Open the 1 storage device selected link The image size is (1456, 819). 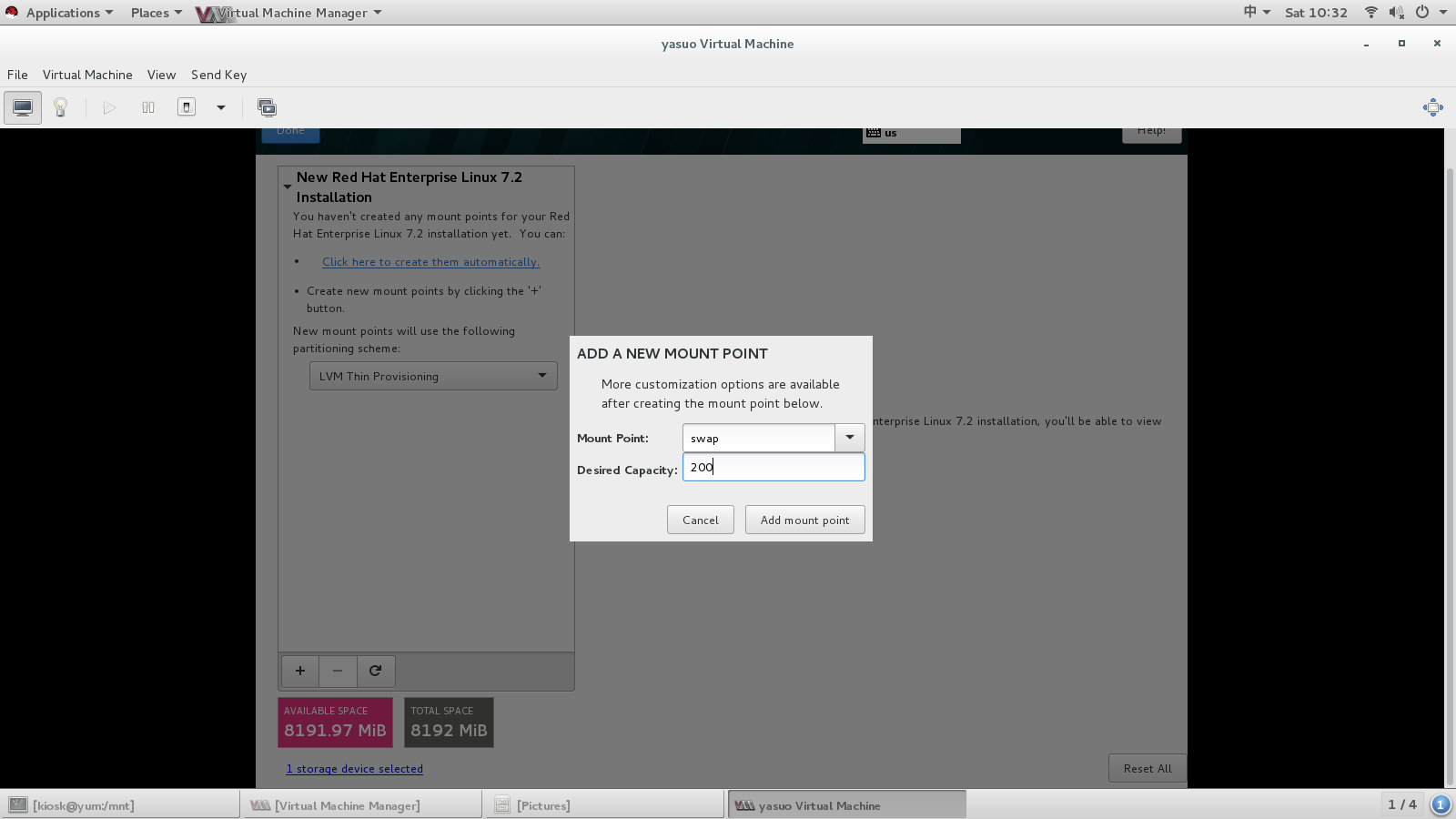[355, 769]
